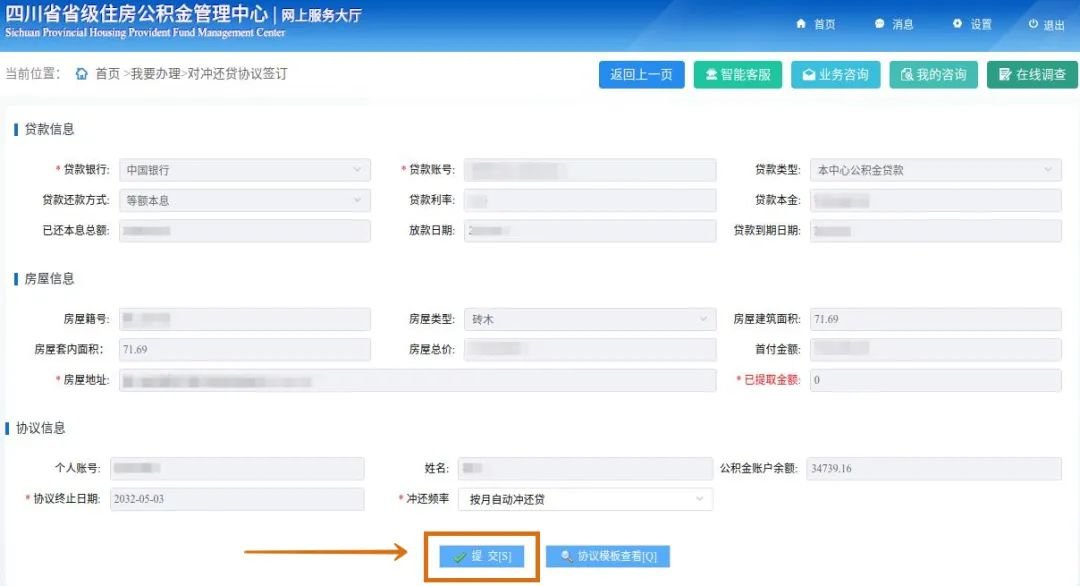This screenshot has height=586, width=1080.
Task: Open 我的咨询 my inquiries
Action: tap(933, 74)
